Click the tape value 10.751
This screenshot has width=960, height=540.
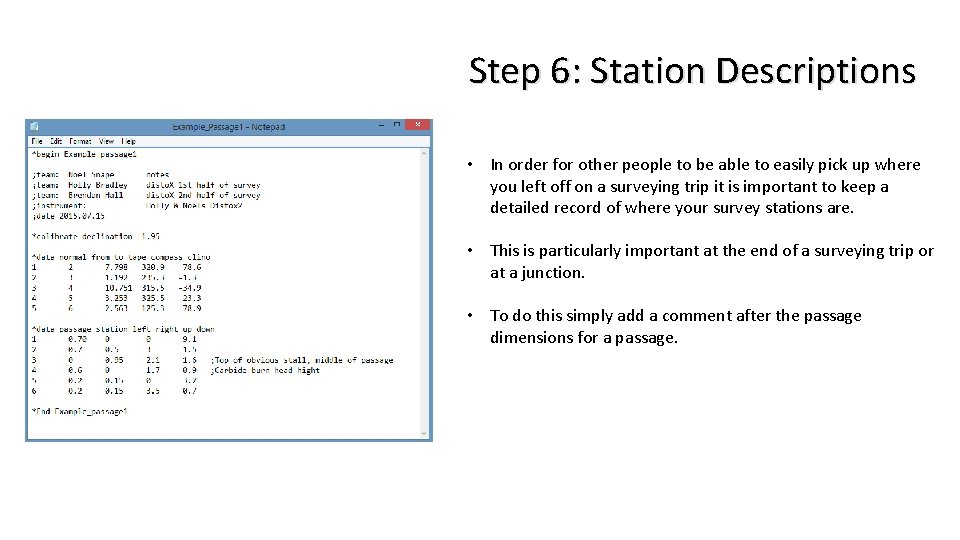118,288
